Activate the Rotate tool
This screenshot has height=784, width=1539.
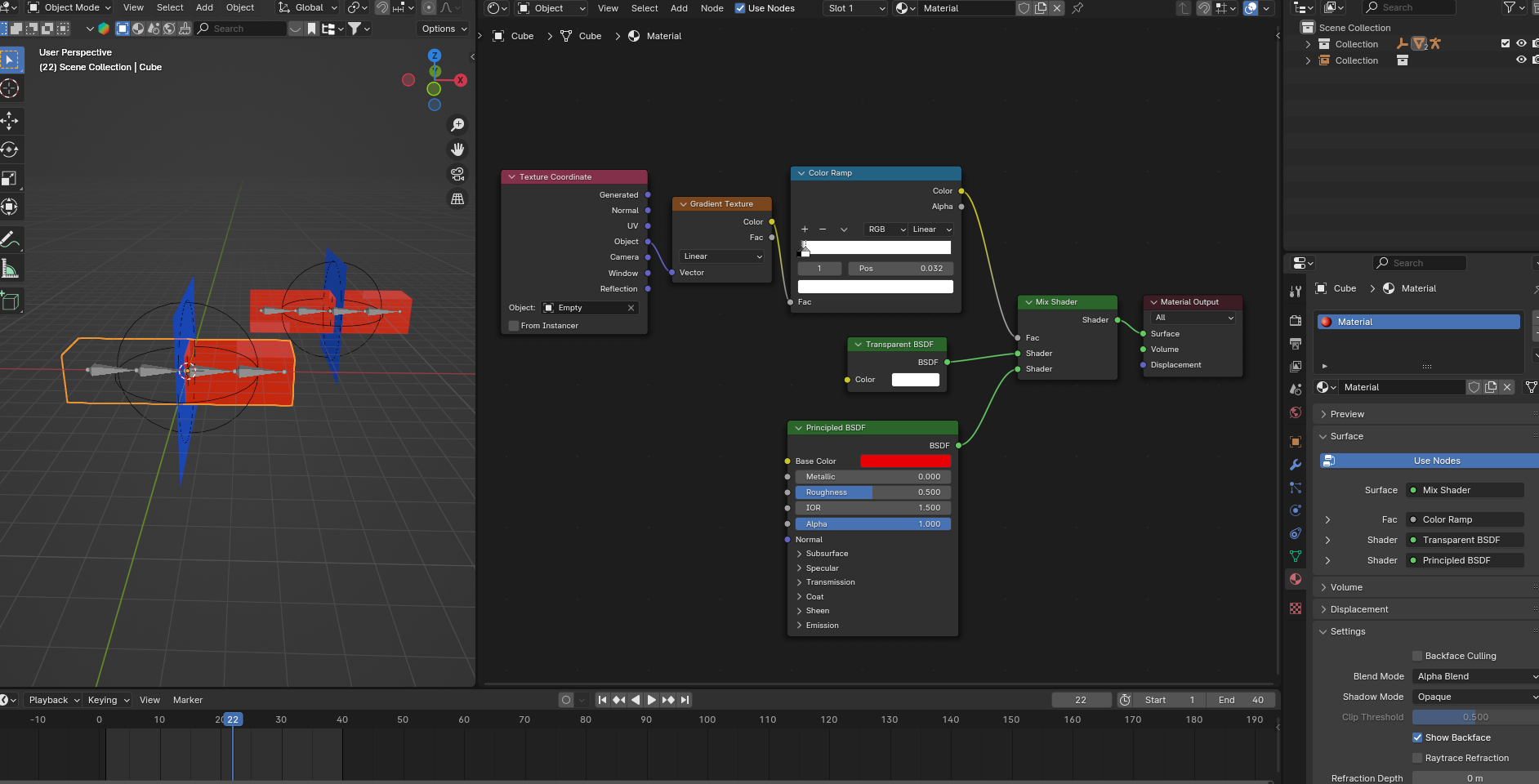(x=10, y=149)
